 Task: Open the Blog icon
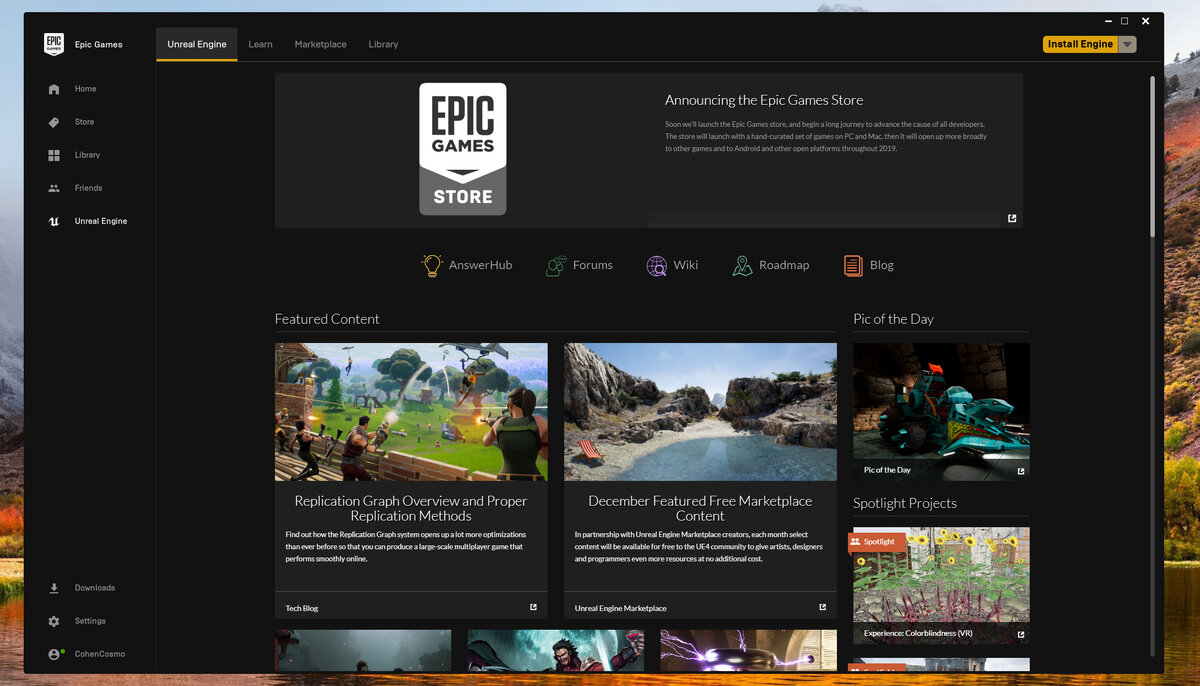click(852, 264)
